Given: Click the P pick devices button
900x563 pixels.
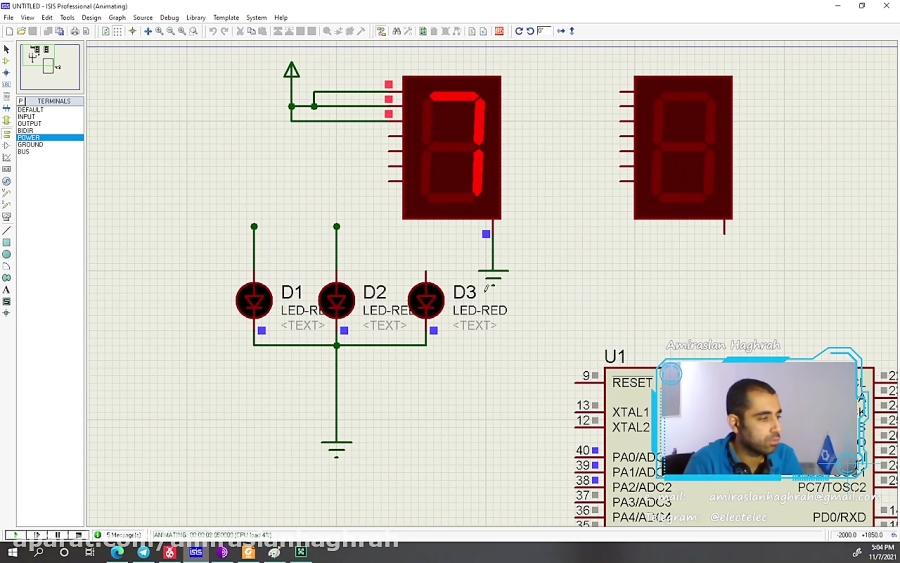Looking at the screenshot, I should tap(21, 101).
